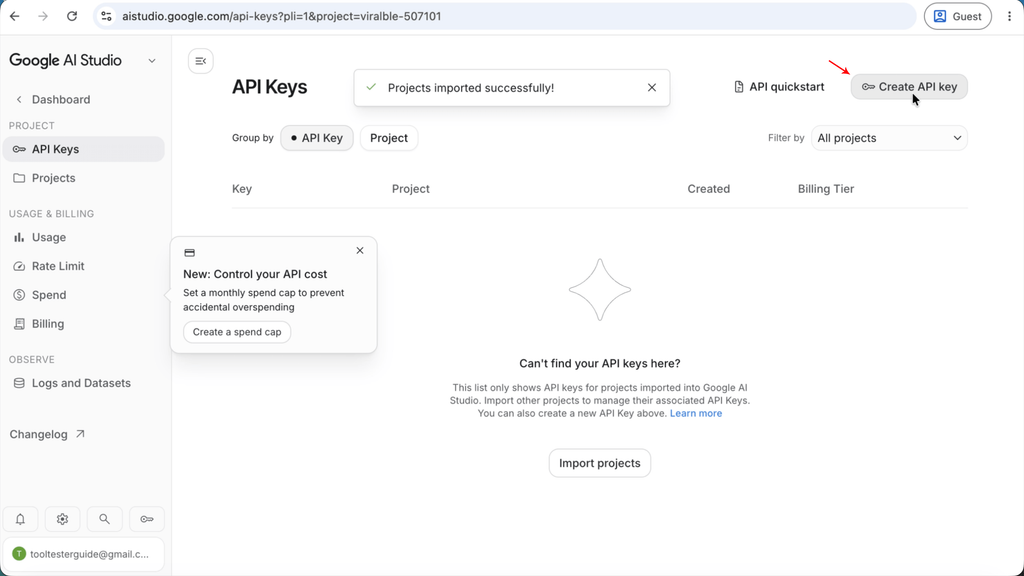Image resolution: width=1024 pixels, height=576 pixels.
Task: Select API Keys in the sidebar
Action: (84, 149)
